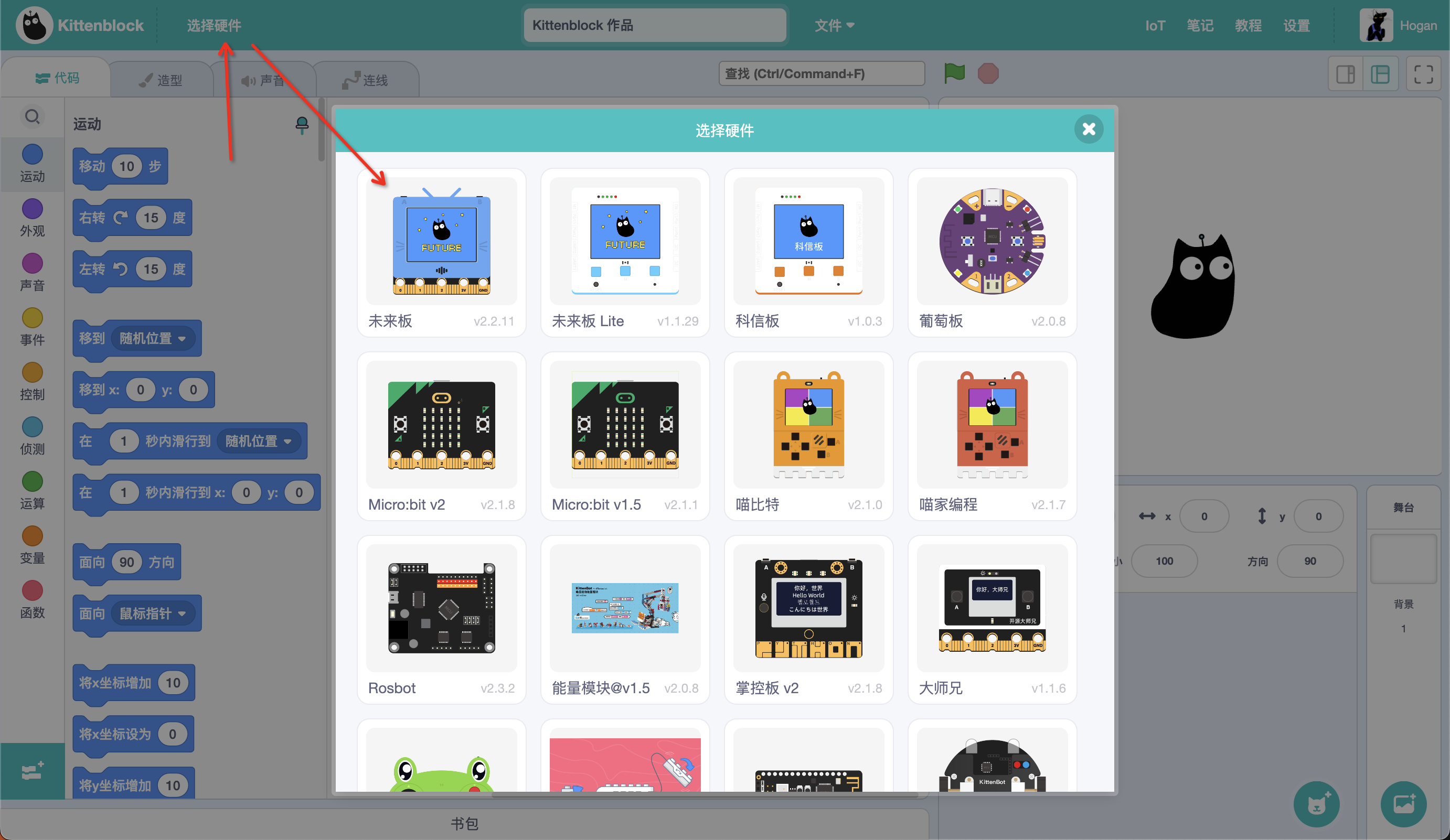Click the Hogan user avatar
The height and width of the screenshot is (840, 1450).
(1376, 25)
